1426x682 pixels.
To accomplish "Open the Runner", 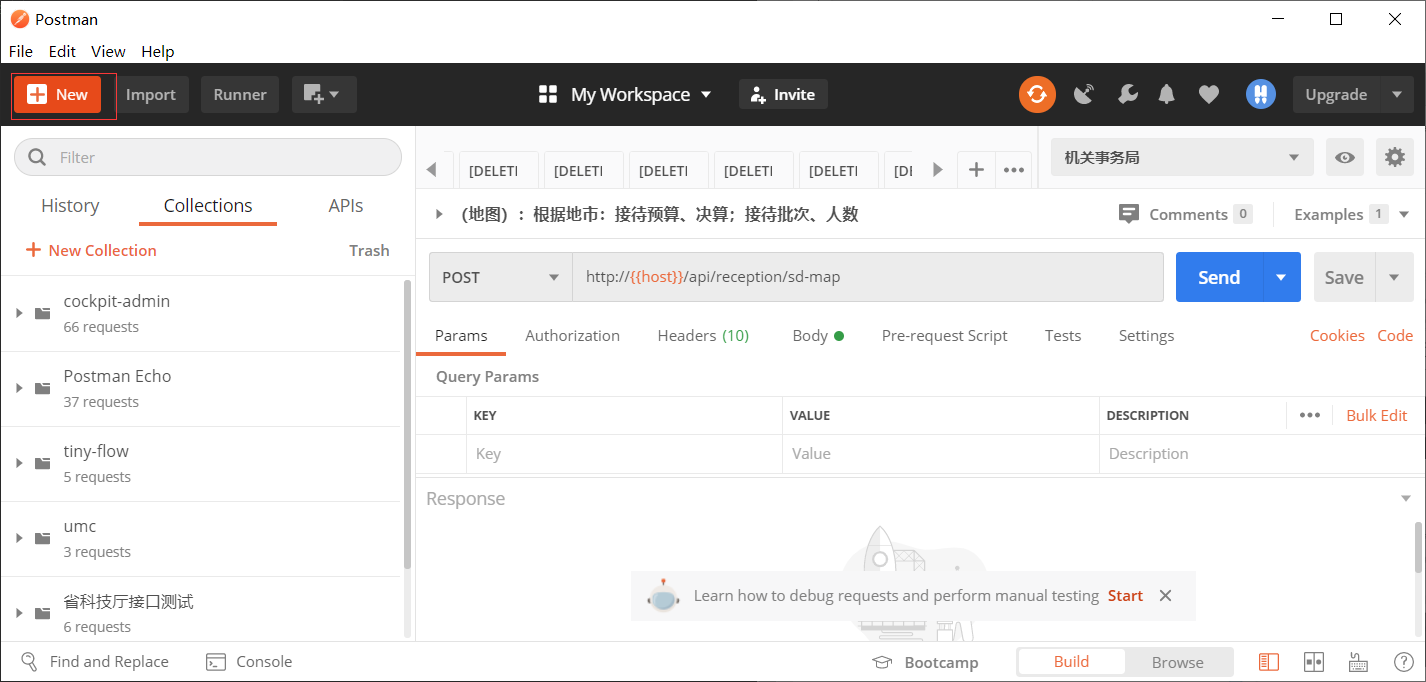I will pos(240,94).
